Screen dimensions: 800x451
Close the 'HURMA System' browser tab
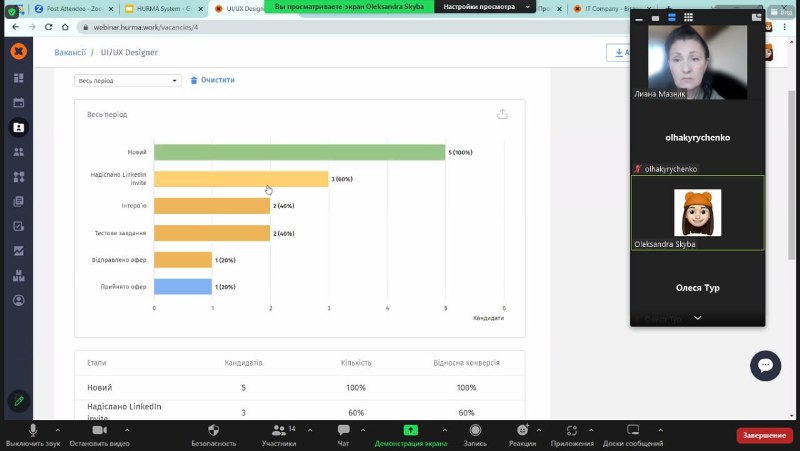pyautogui.click(x=201, y=9)
